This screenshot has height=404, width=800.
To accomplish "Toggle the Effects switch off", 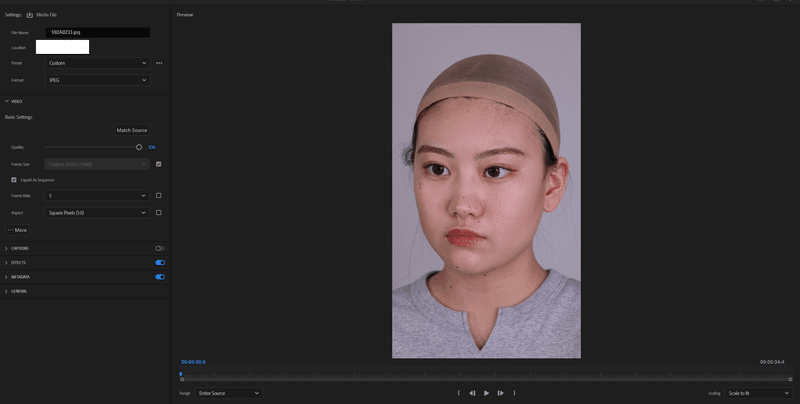I will [160, 263].
